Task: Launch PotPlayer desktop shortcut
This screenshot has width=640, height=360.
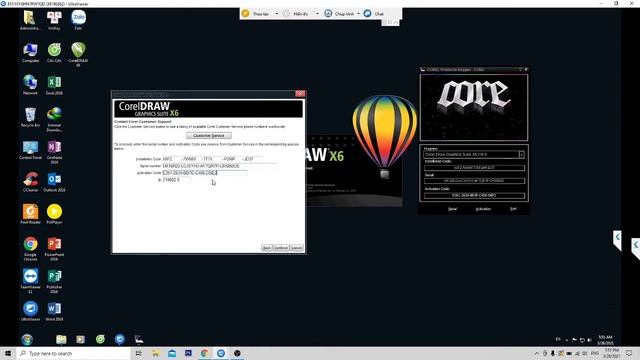Action: click(54, 214)
